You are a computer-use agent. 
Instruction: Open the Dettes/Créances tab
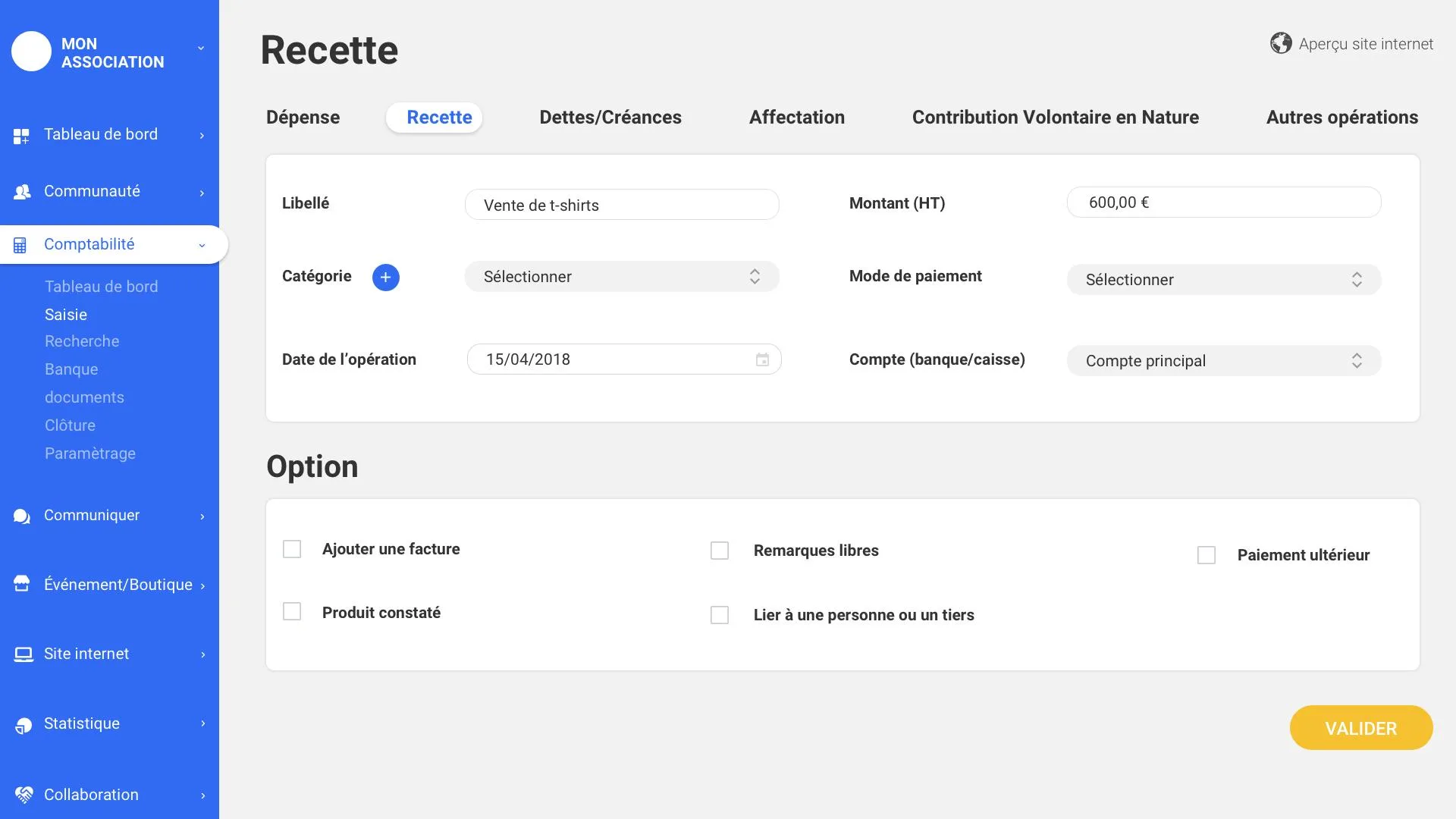[x=610, y=118]
